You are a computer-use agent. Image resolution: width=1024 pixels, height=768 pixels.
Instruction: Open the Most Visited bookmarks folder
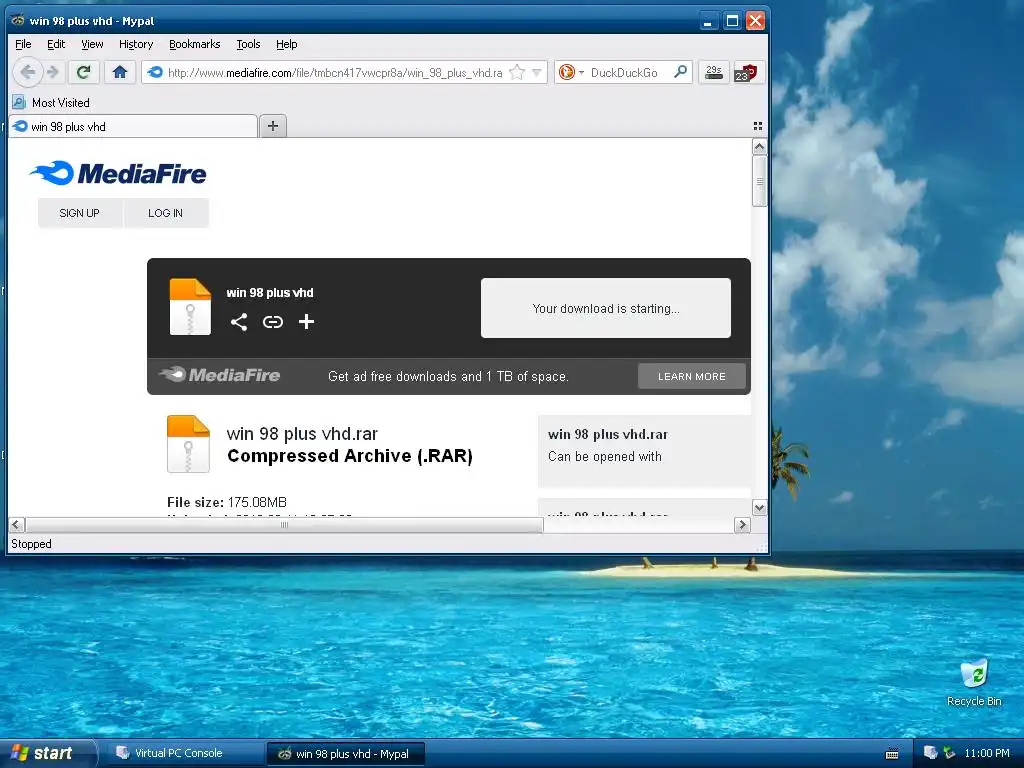pyautogui.click(x=52, y=103)
